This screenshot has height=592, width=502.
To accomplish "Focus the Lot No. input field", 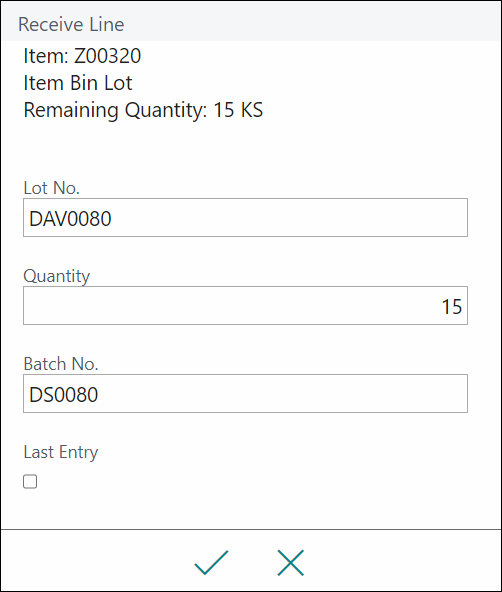I will click(245, 217).
